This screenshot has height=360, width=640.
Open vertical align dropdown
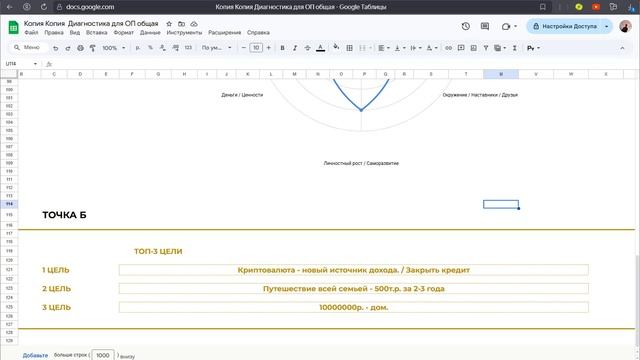tap(400, 48)
